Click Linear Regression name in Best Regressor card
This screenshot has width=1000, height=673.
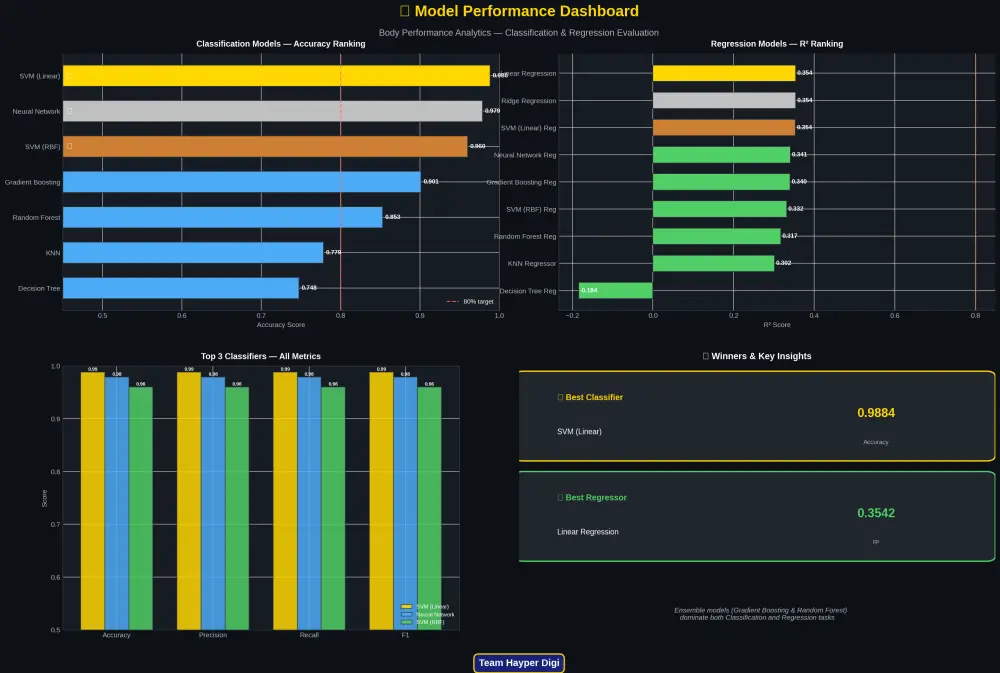click(x=587, y=532)
